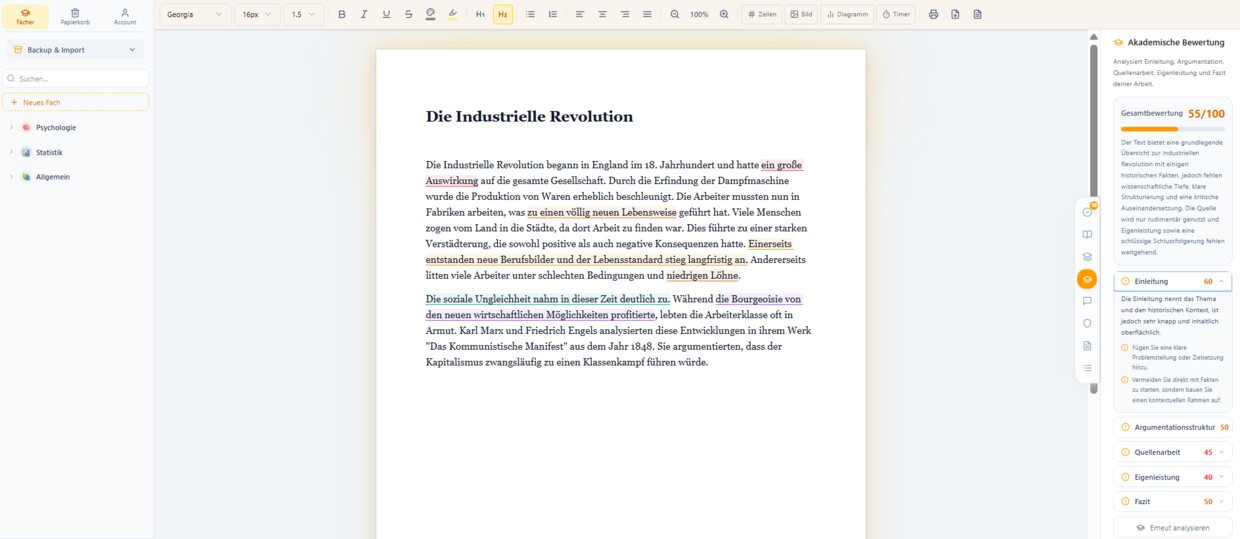
Task: Toggle underline formatting
Action: tap(386, 15)
